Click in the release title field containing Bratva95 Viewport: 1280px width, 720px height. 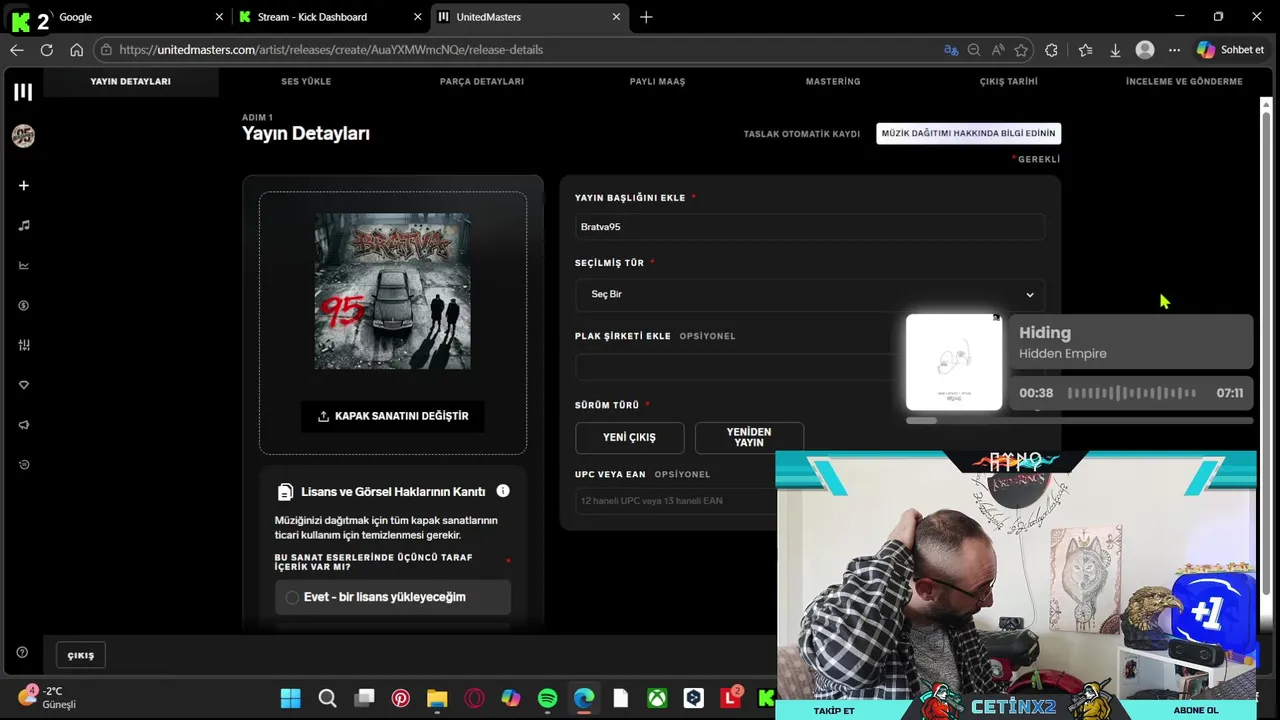tap(810, 227)
